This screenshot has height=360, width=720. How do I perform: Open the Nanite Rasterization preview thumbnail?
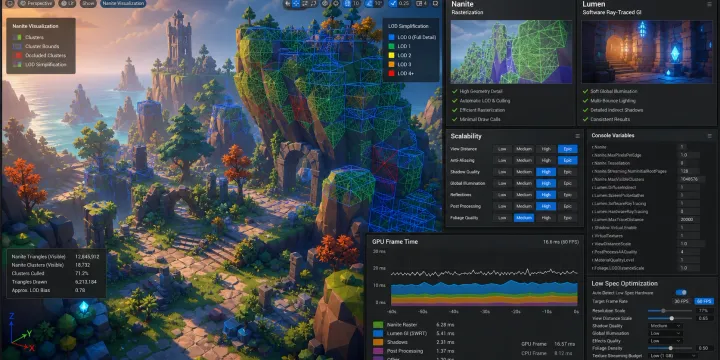click(512, 51)
